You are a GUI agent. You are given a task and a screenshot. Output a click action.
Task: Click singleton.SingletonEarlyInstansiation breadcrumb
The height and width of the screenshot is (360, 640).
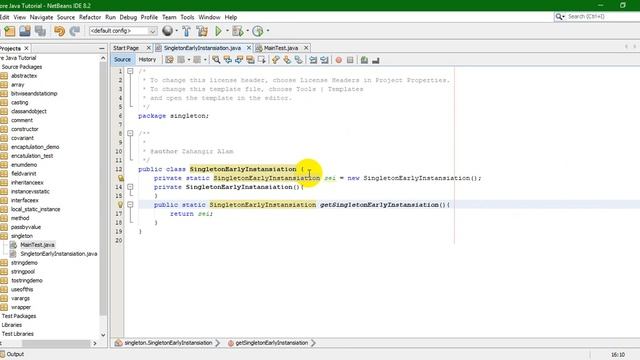click(168, 343)
